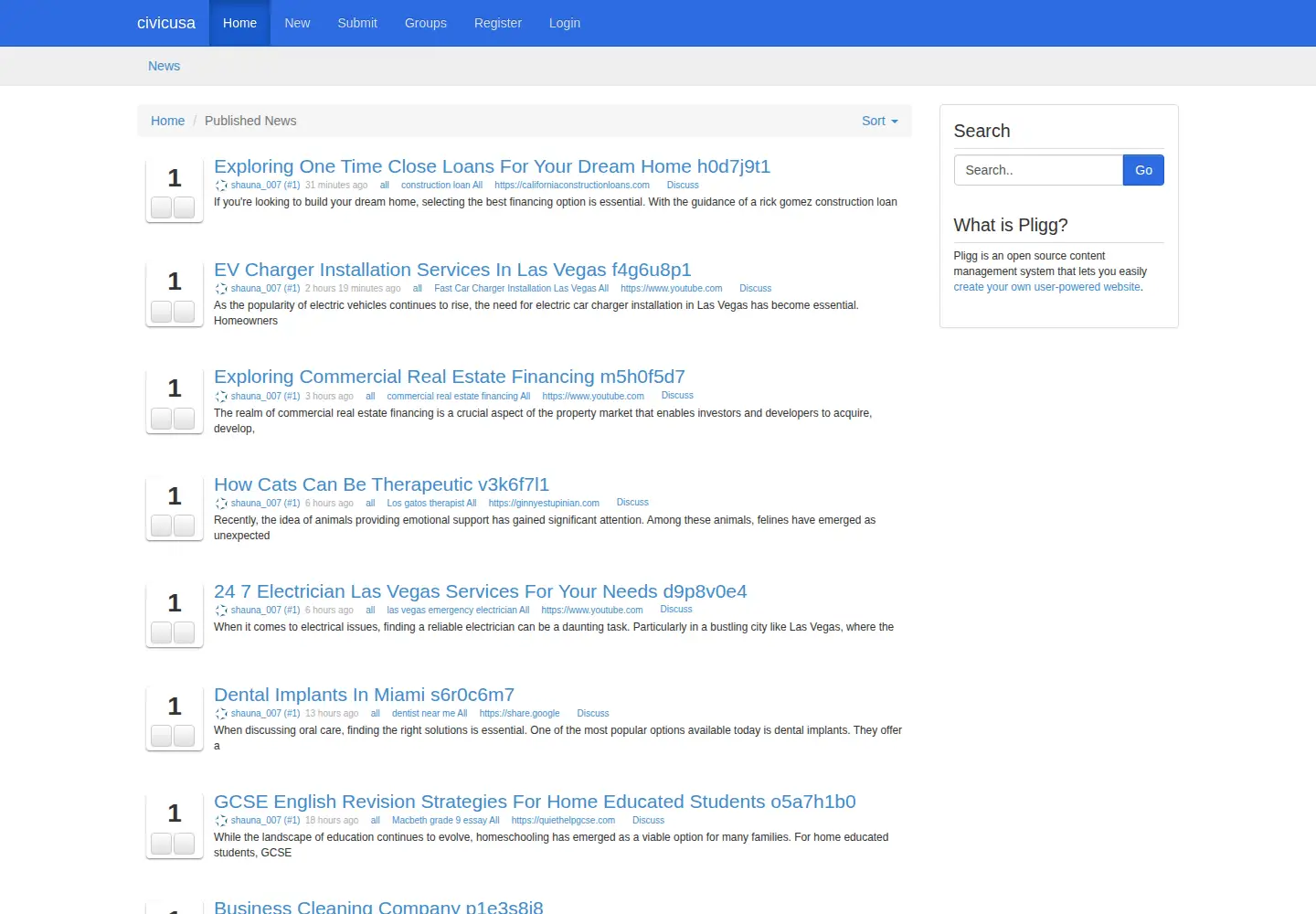The image size is (1316, 914).
Task: Click the avatar icon on the How Cats story
Action: [221, 504]
